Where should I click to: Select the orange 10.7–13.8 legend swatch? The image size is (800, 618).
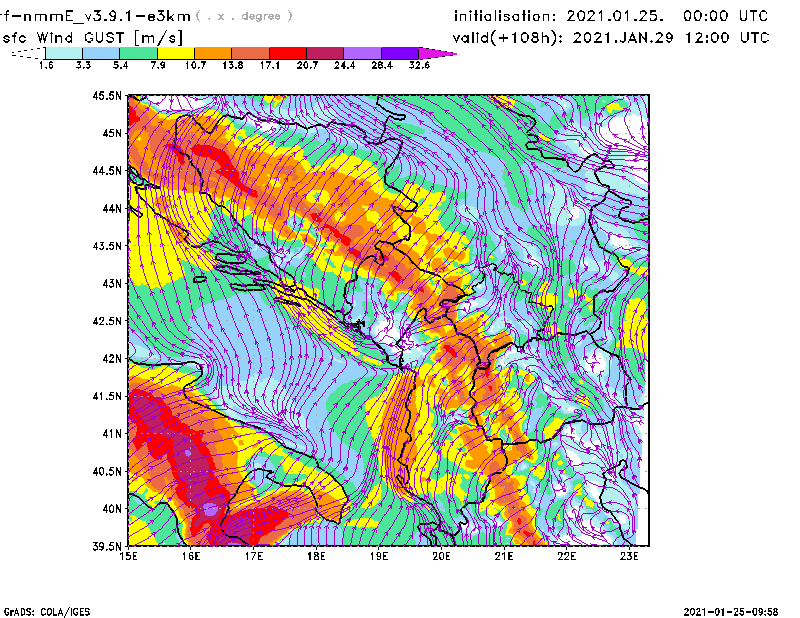pyautogui.click(x=213, y=53)
